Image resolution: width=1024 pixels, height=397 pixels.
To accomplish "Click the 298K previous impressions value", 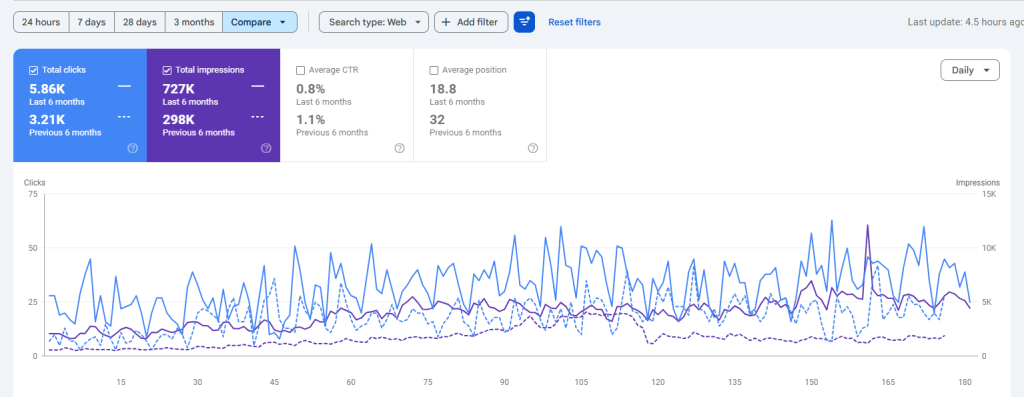I will (179, 120).
